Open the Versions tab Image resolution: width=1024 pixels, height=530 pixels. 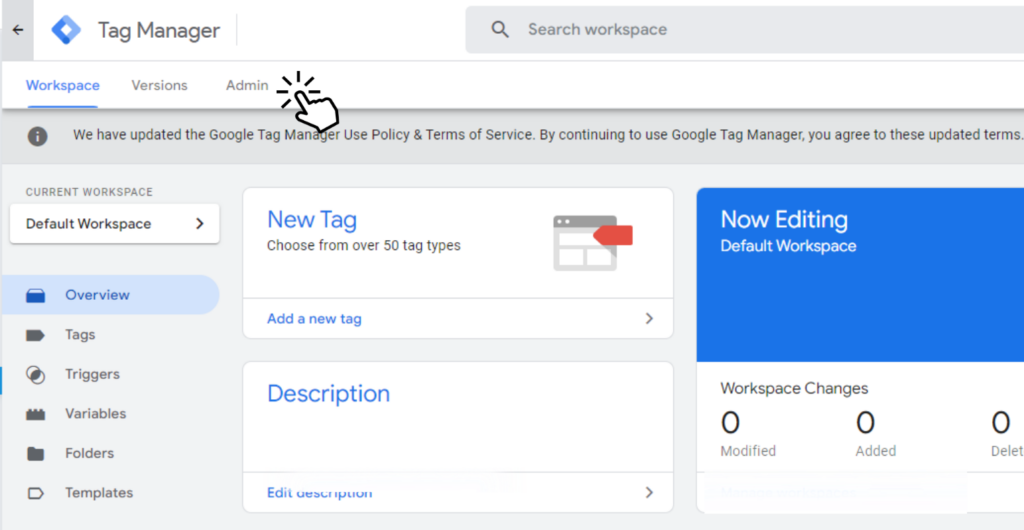[x=159, y=86]
